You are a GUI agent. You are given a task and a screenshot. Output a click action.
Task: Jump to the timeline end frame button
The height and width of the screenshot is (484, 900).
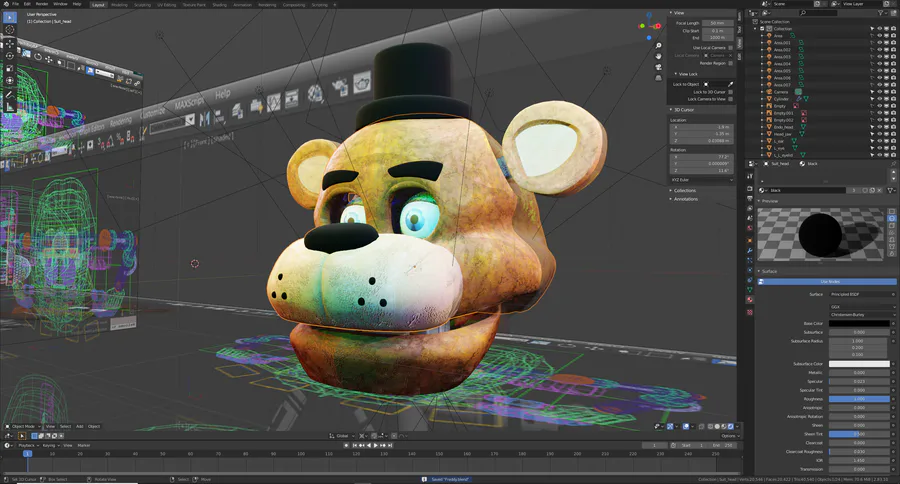point(391,446)
